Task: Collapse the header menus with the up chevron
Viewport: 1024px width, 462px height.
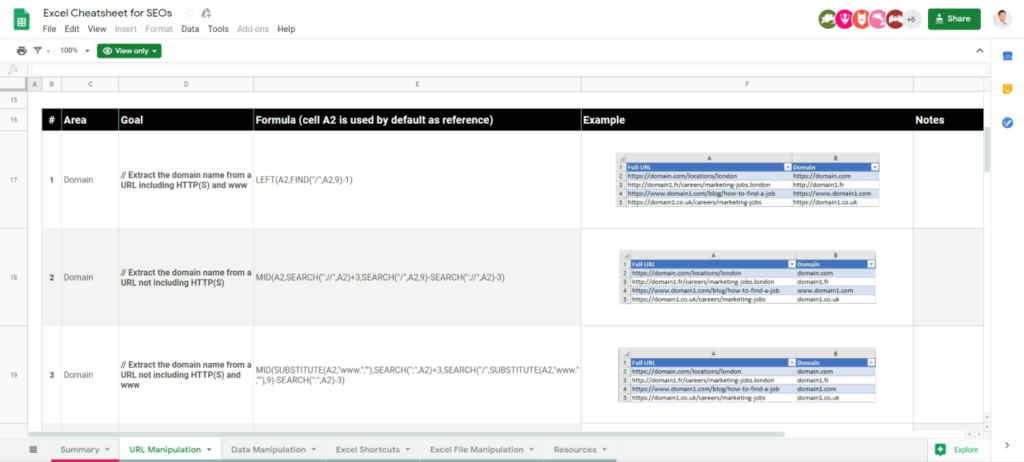Action: tap(979, 50)
